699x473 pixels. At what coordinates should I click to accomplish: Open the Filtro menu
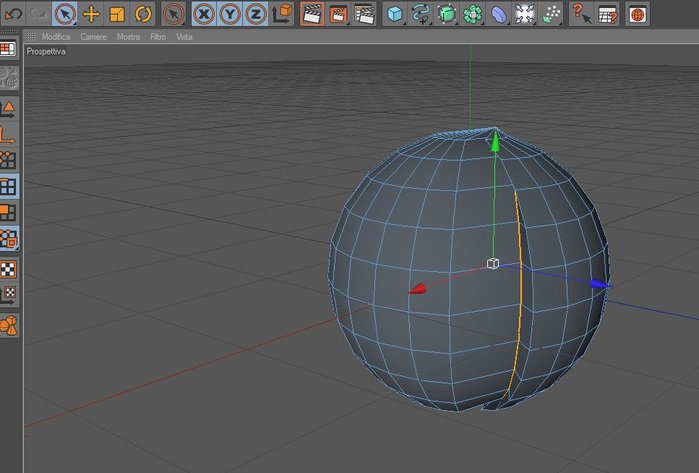tap(158, 37)
